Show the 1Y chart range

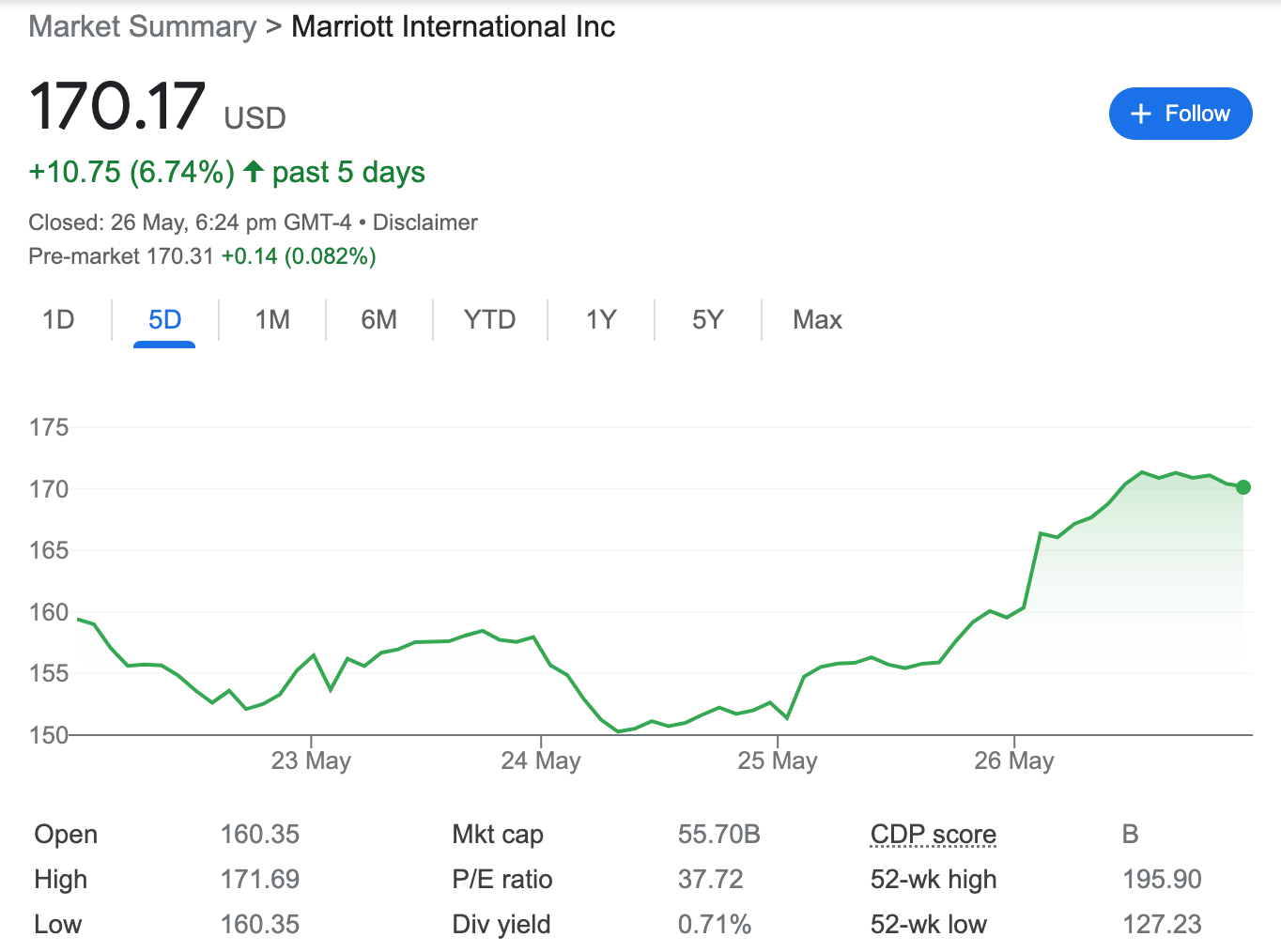pos(601,320)
